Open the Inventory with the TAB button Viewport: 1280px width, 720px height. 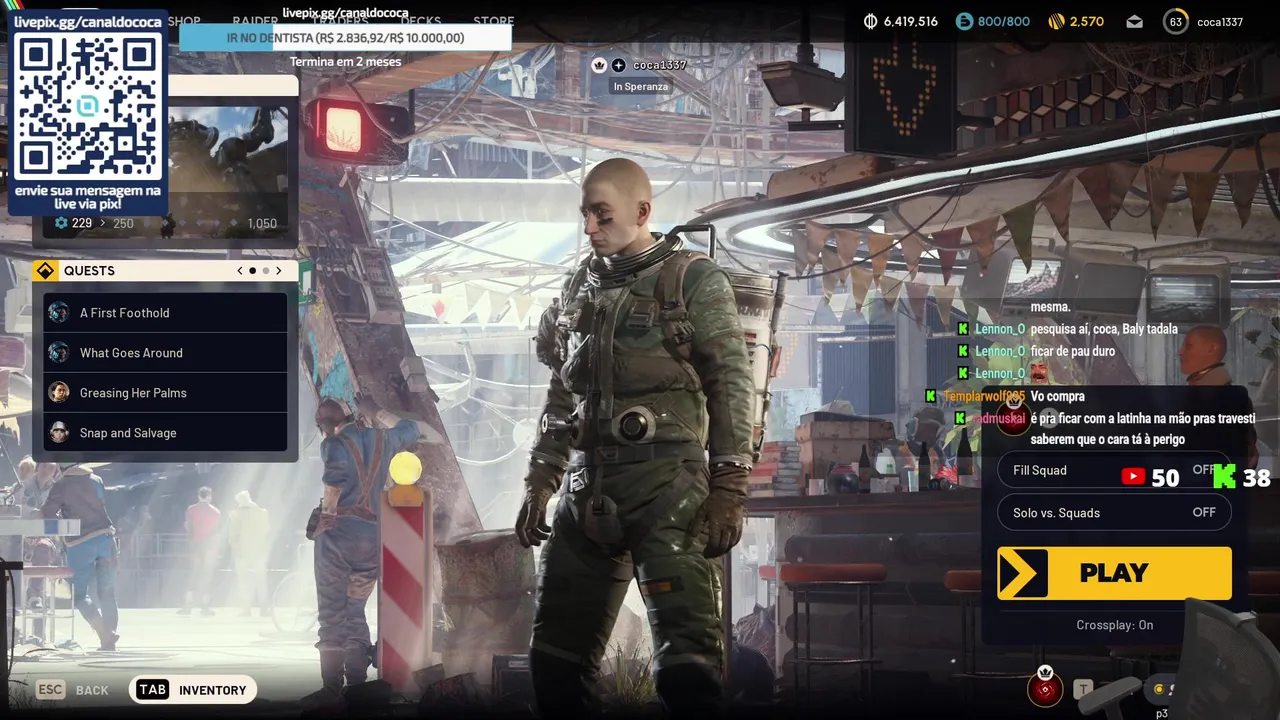click(194, 690)
